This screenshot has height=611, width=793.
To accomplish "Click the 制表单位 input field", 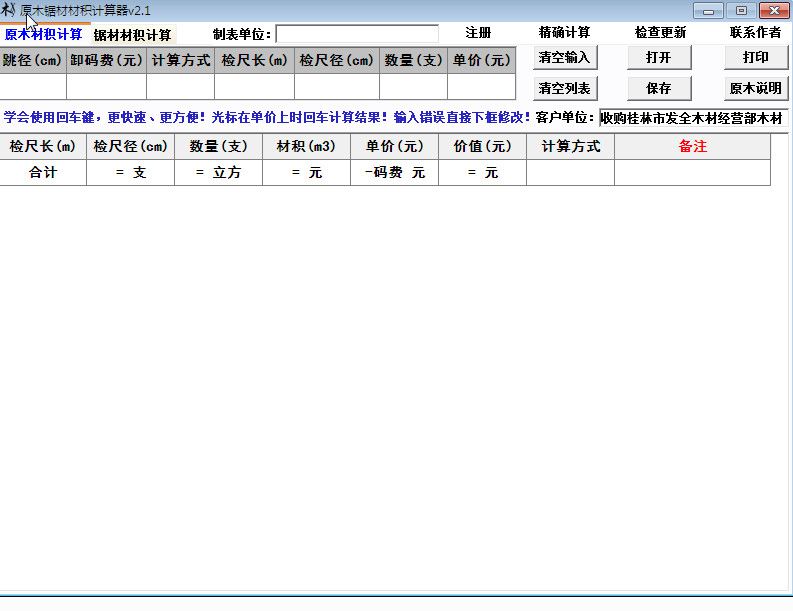I will (x=356, y=34).
